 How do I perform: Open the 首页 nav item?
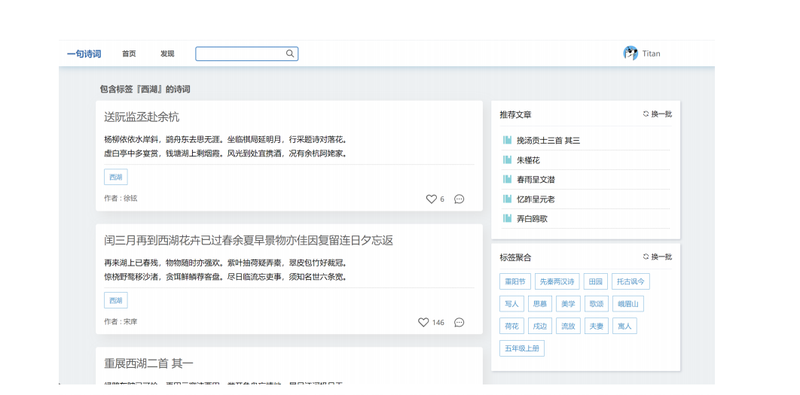129,54
